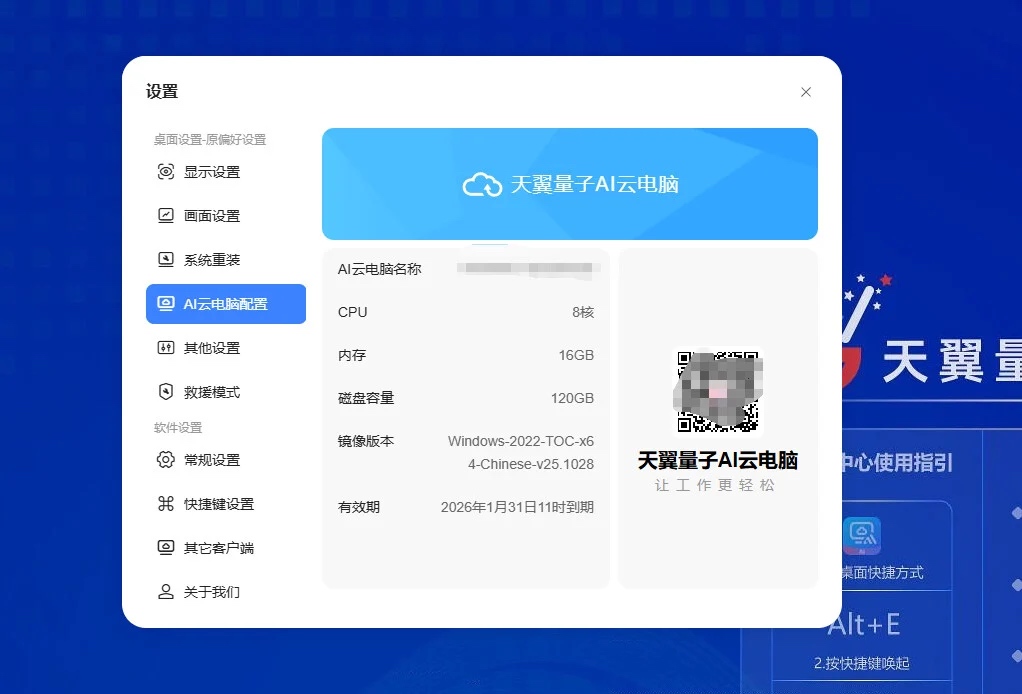Click the CPU value 8核
Viewport: 1022px width, 694px height.
coord(583,312)
